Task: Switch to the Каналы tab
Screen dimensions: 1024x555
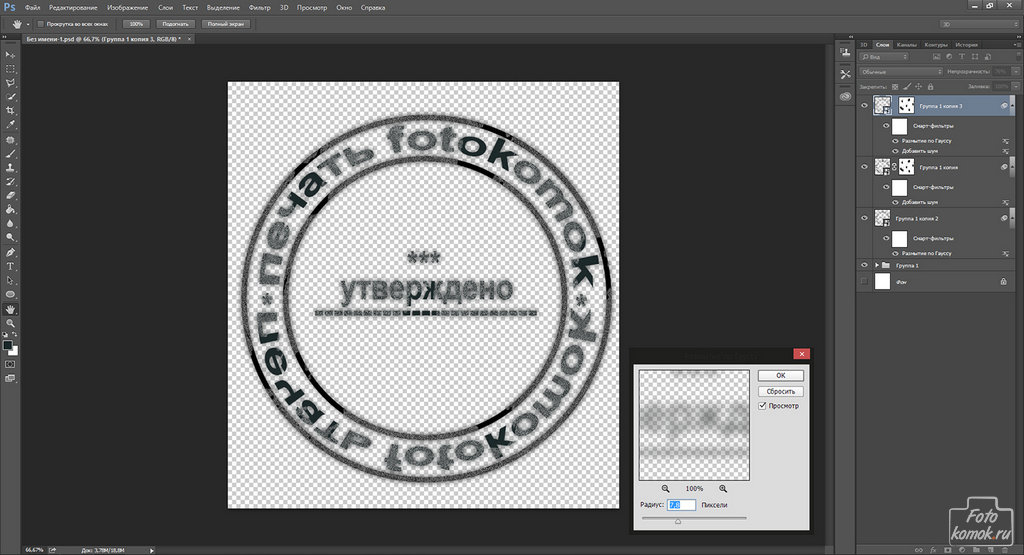Action: [x=906, y=44]
